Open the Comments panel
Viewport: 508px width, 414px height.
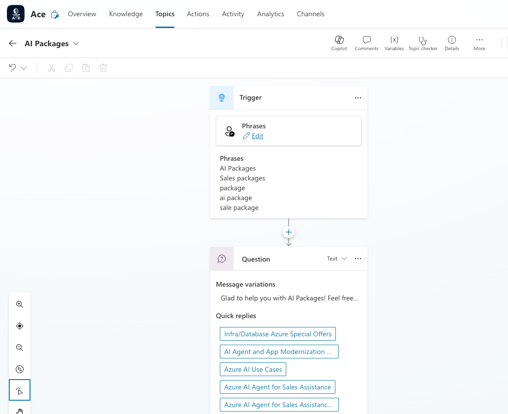point(366,43)
